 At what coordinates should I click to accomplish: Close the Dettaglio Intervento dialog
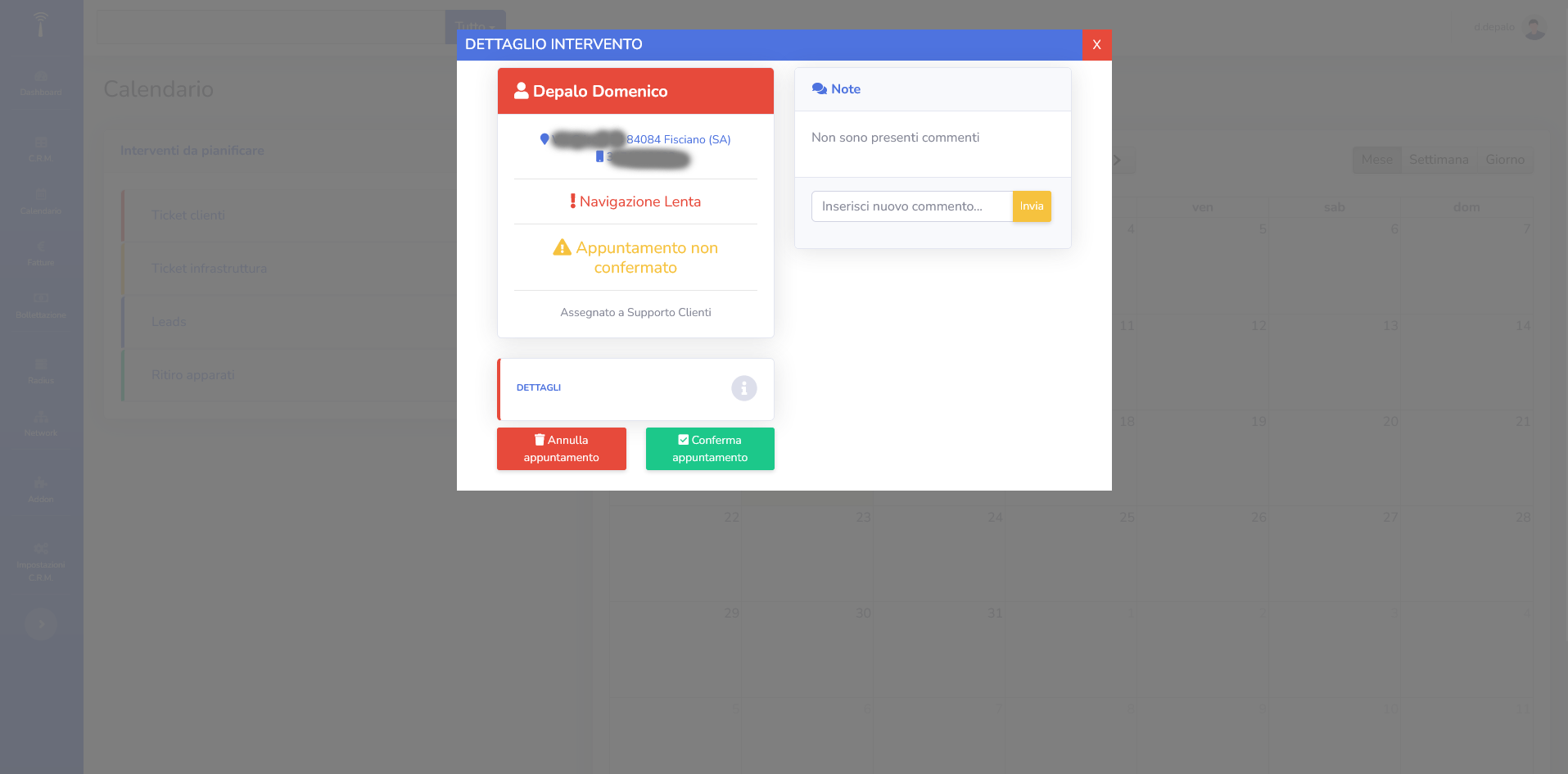(1096, 45)
